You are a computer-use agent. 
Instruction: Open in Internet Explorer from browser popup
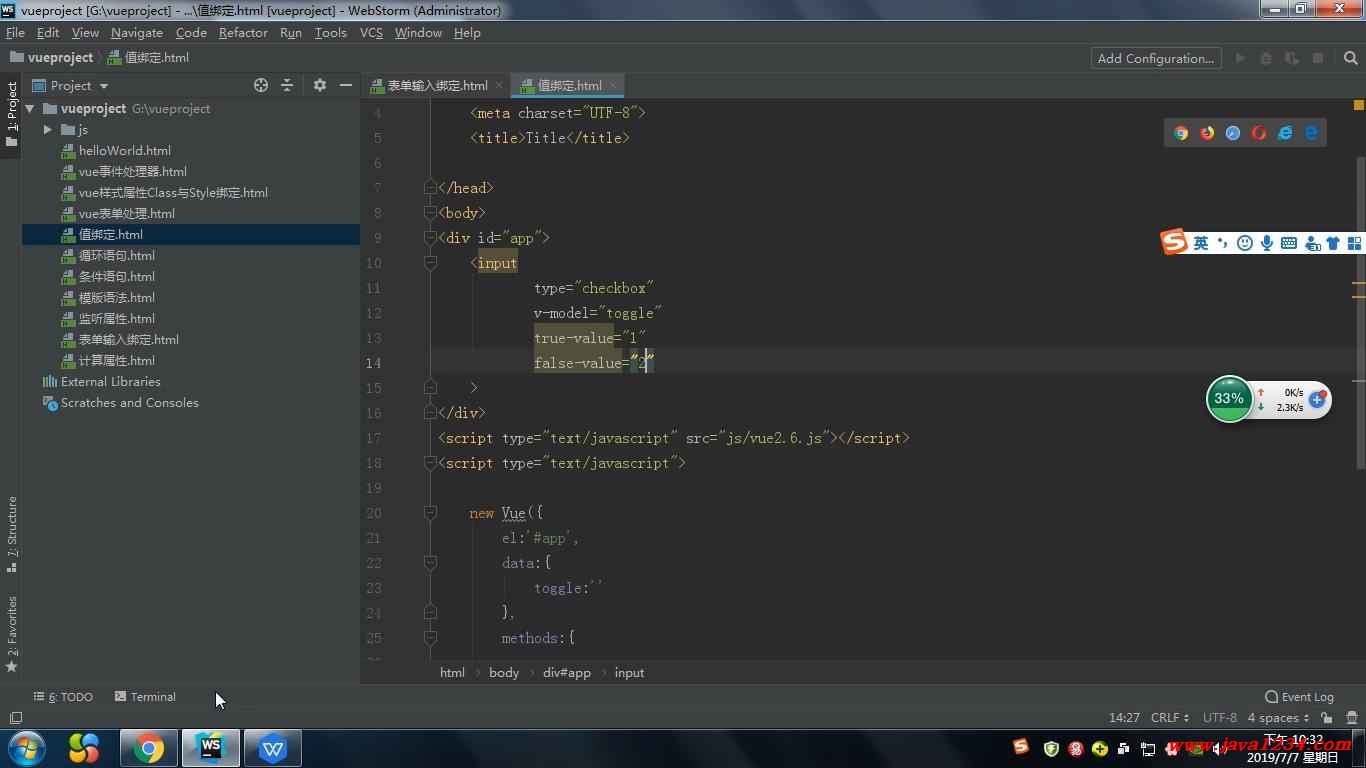click(x=1285, y=133)
